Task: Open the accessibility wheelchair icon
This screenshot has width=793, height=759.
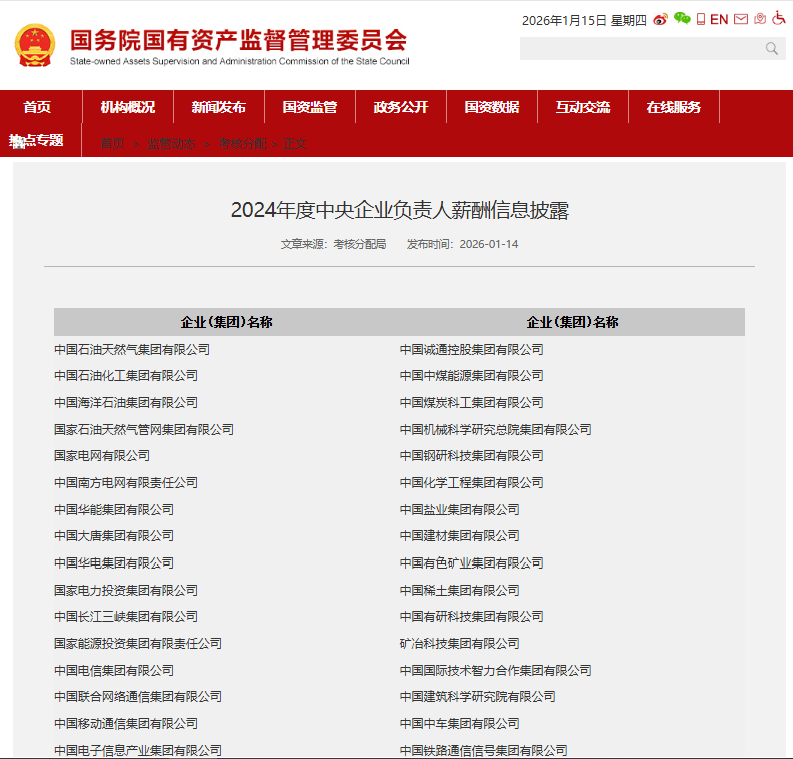Action: (x=779, y=18)
